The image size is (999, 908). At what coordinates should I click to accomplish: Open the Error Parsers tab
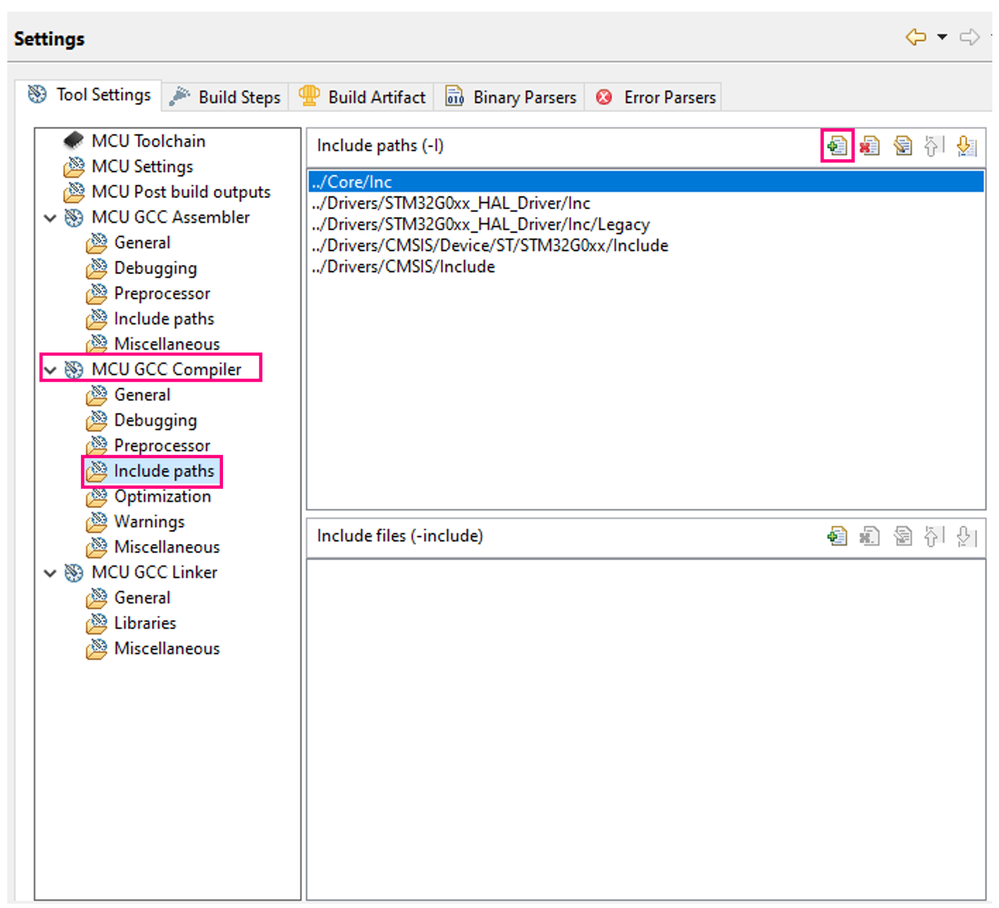[654, 97]
